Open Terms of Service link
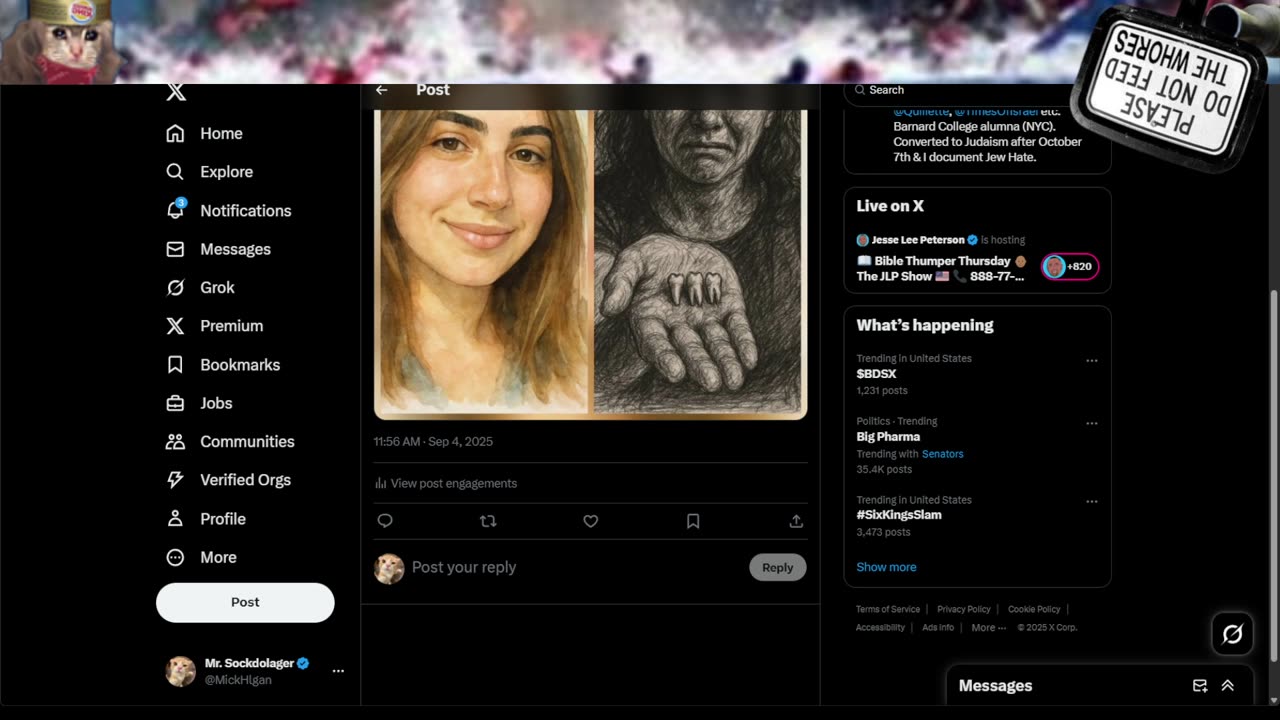 click(x=888, y=609)
